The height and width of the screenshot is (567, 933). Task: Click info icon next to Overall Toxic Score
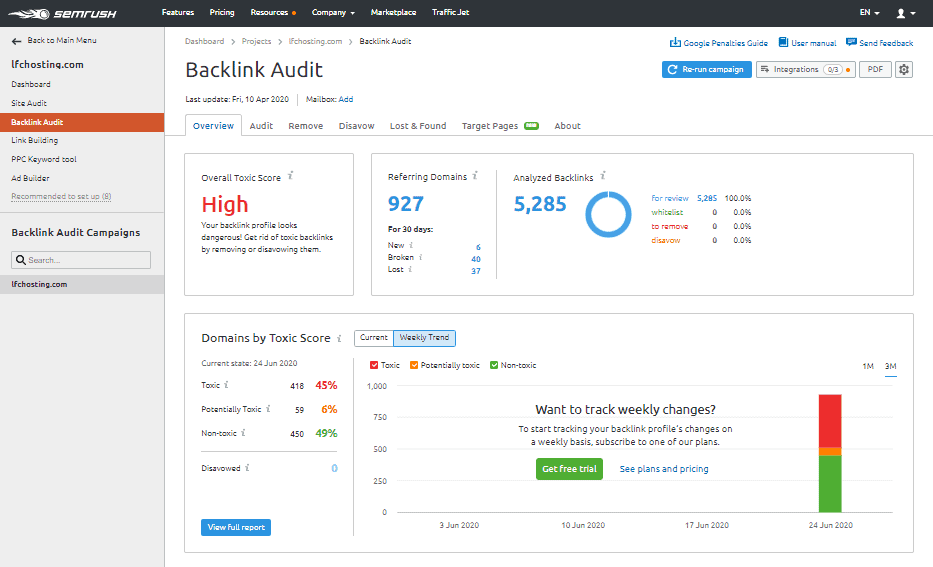[x=290, y=176]
